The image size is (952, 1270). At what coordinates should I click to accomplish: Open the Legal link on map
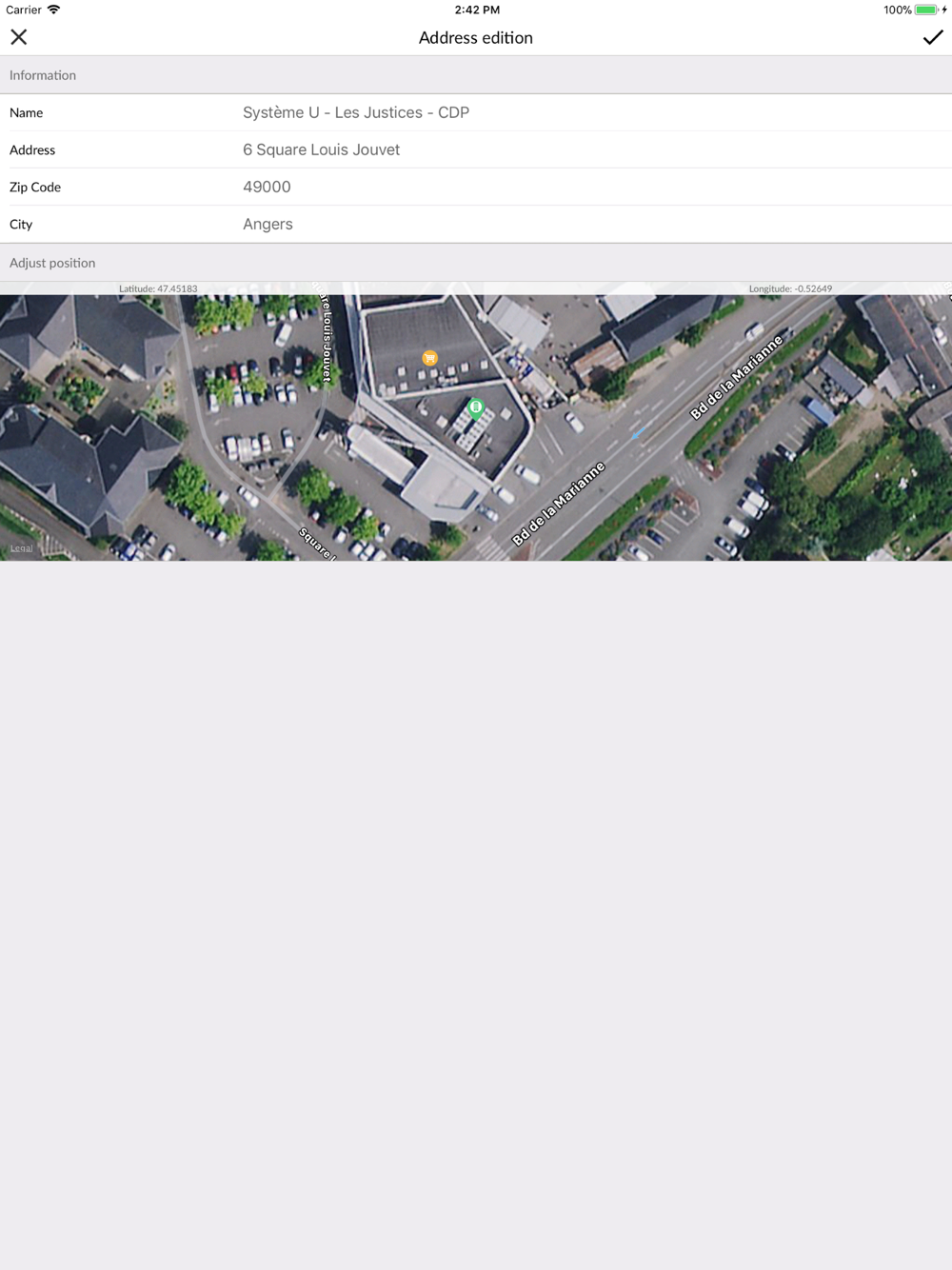[x=21, y=548]
